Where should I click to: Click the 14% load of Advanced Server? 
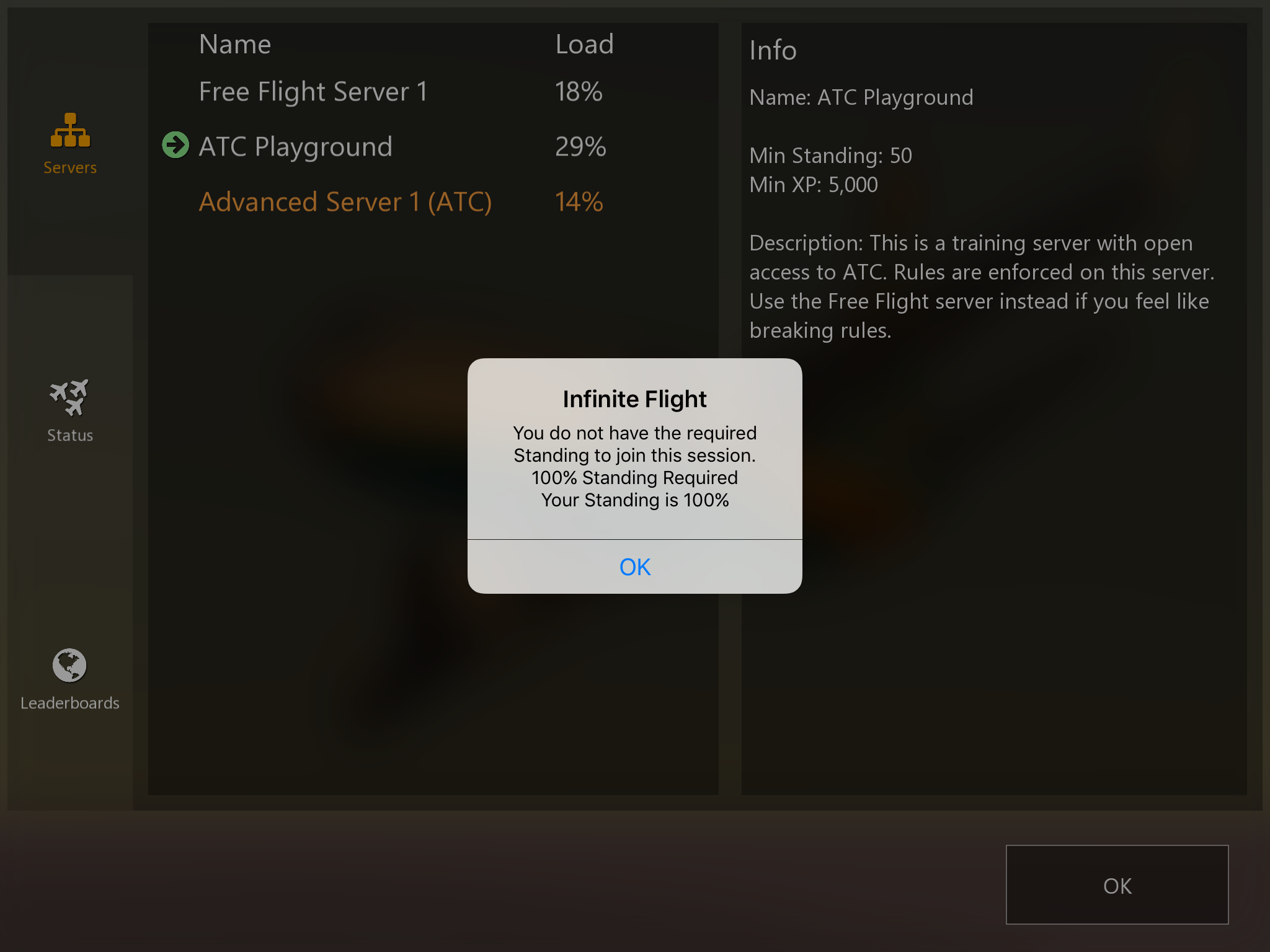pos(579,201)
